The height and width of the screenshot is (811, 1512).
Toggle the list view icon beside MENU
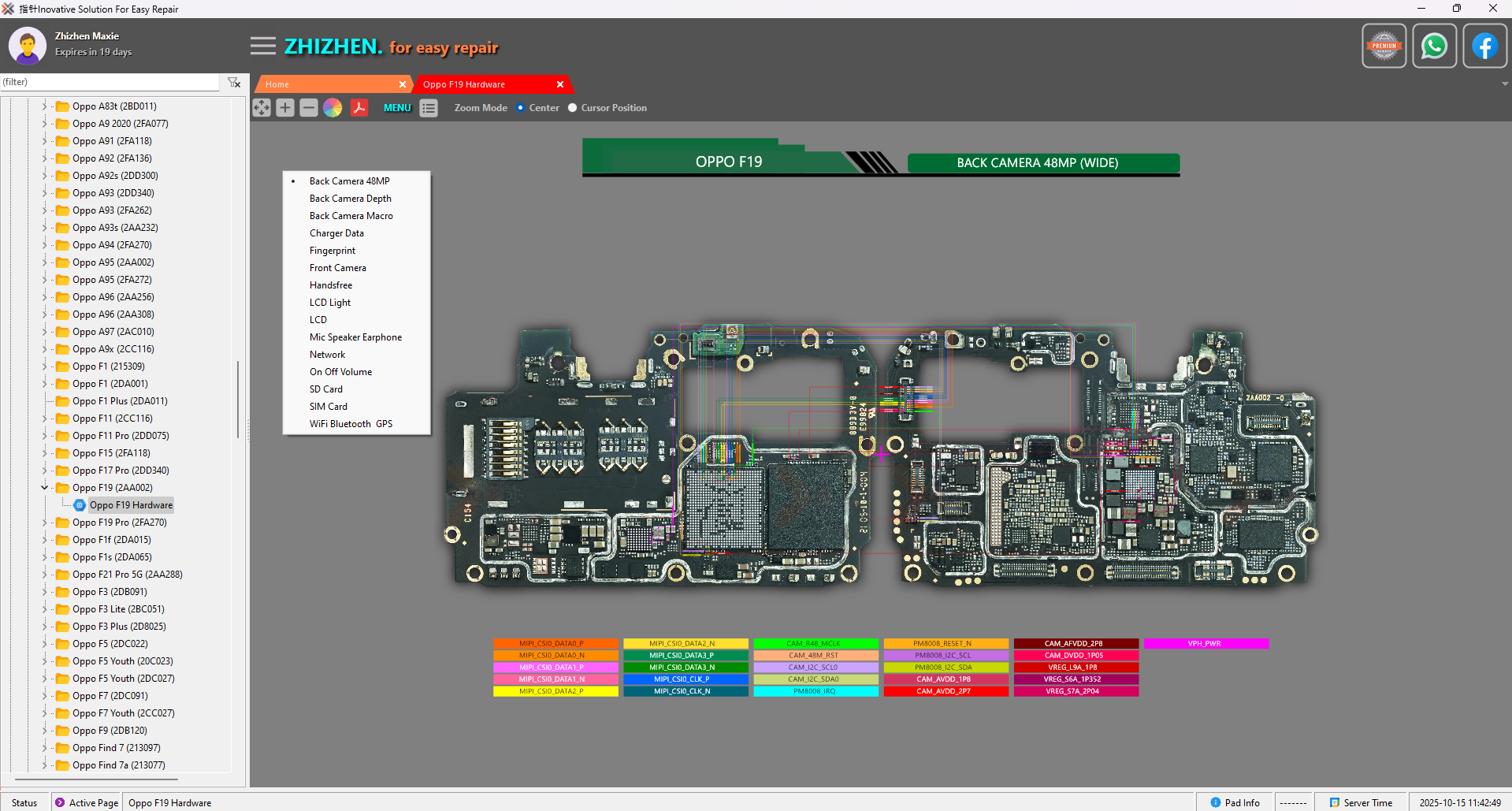click(x=429, y=108)
